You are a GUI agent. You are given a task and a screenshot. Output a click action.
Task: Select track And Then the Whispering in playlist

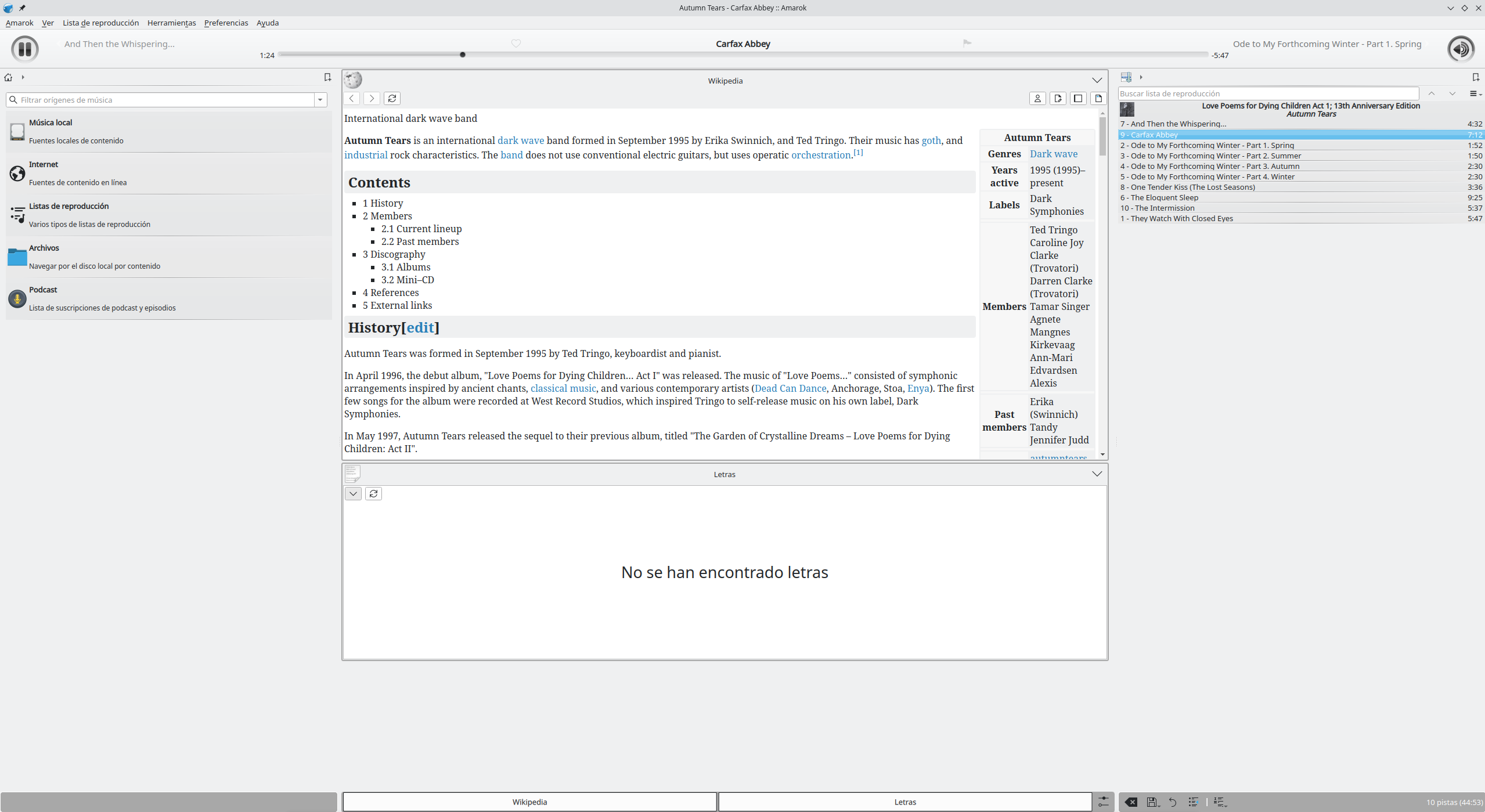coord(1300,124)
